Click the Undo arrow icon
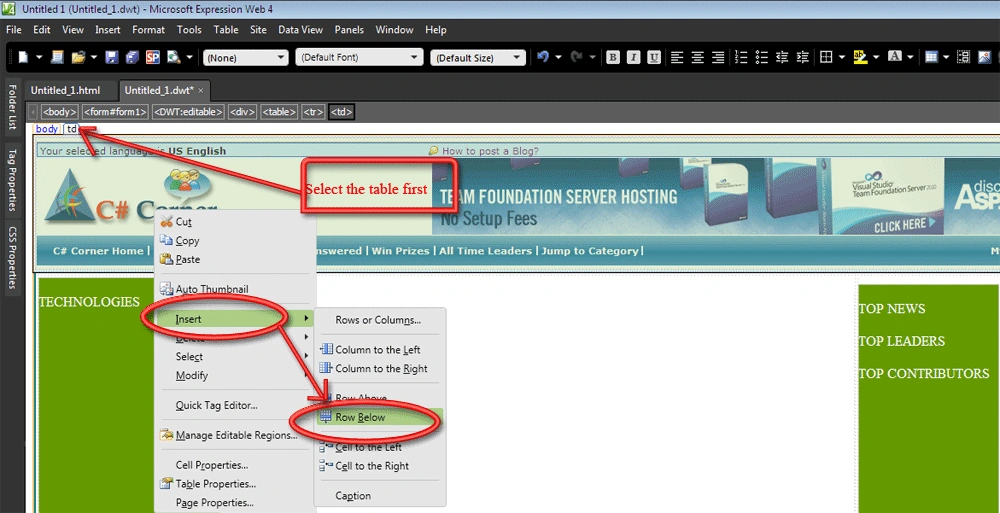Screen dimensions: 1000x513 (x=543, y=57)
